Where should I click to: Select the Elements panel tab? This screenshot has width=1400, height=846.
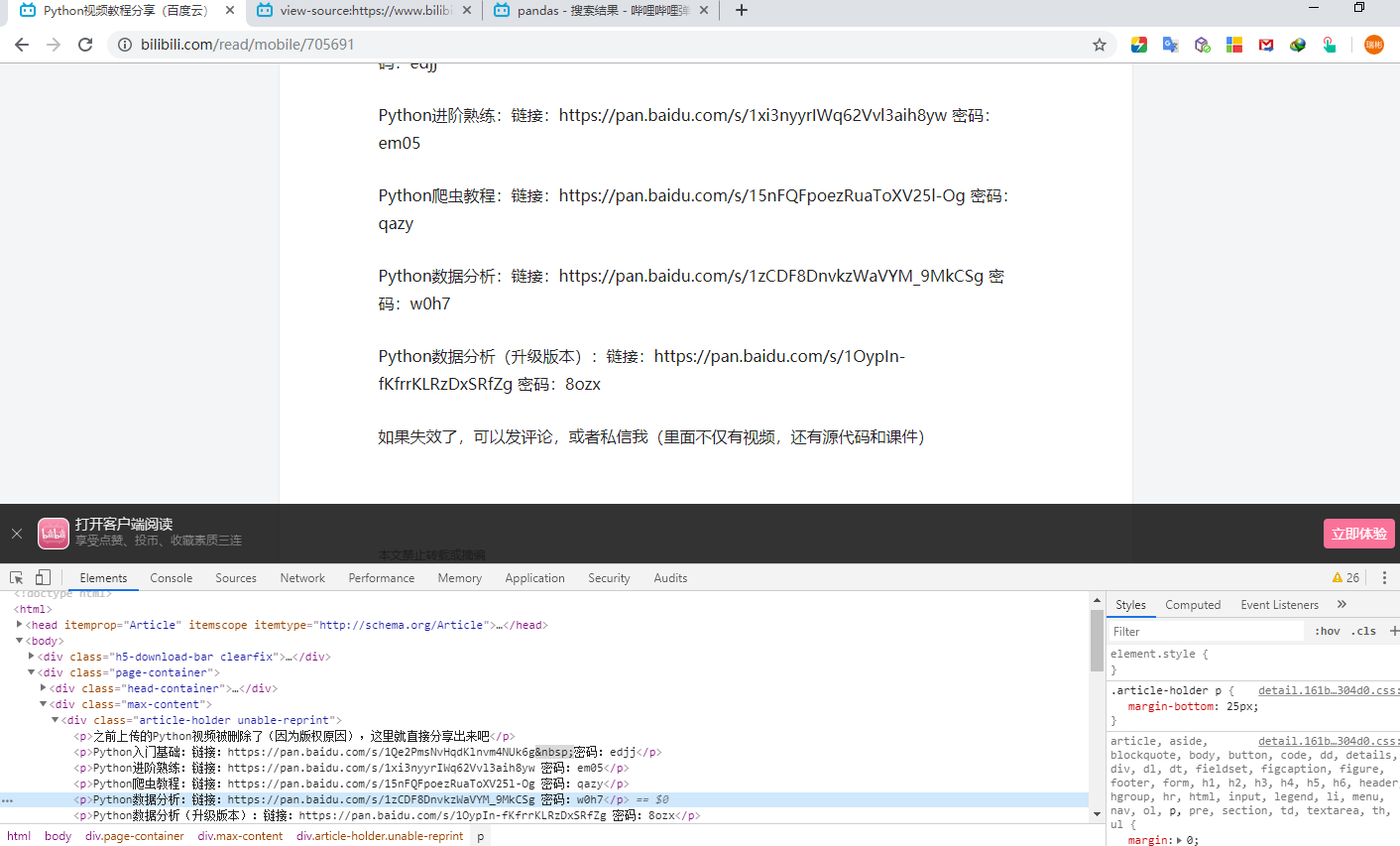pos(103,578)
